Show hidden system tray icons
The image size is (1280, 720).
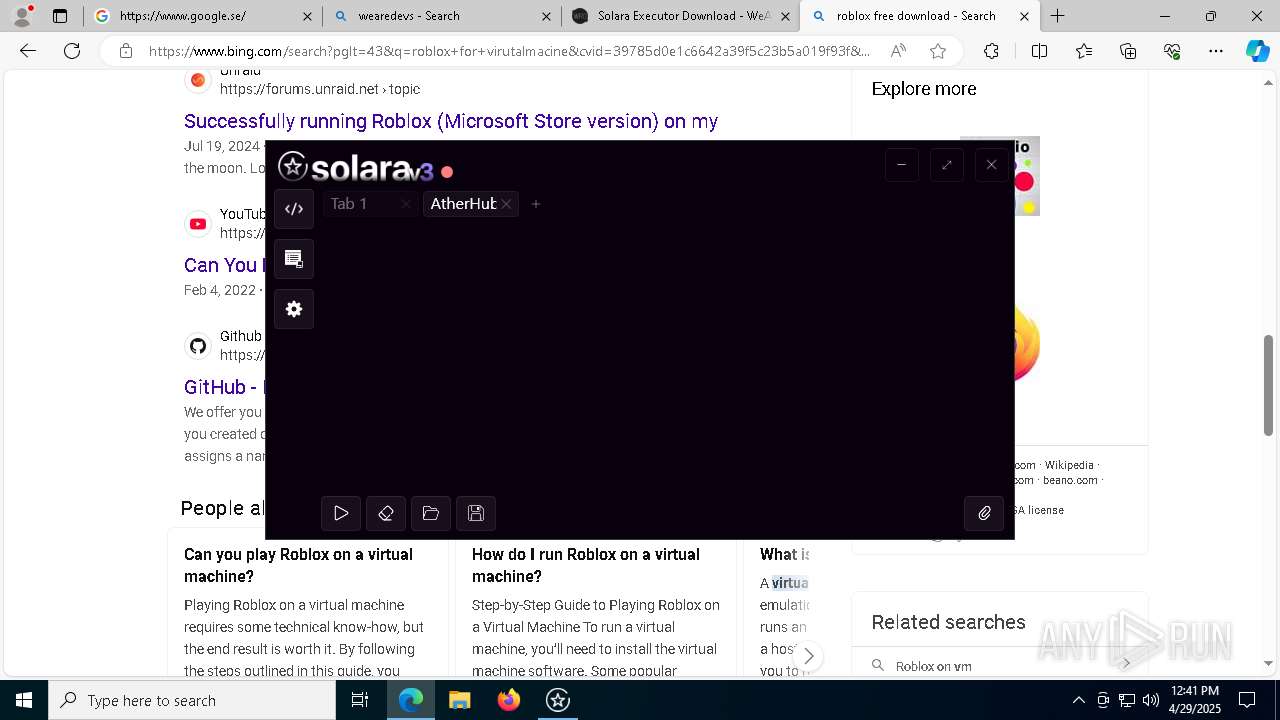pyautogui.click(x=1078, y=700)
